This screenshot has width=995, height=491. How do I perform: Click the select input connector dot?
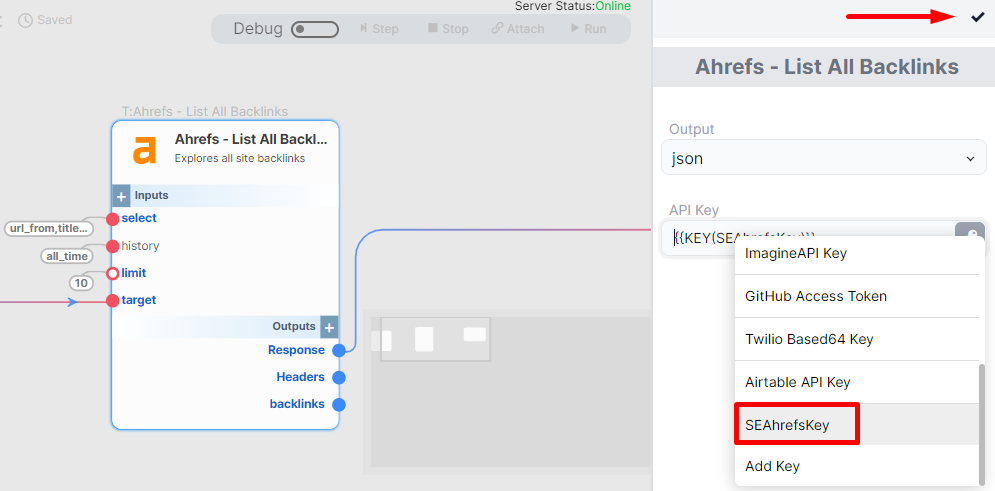[113, 219]
